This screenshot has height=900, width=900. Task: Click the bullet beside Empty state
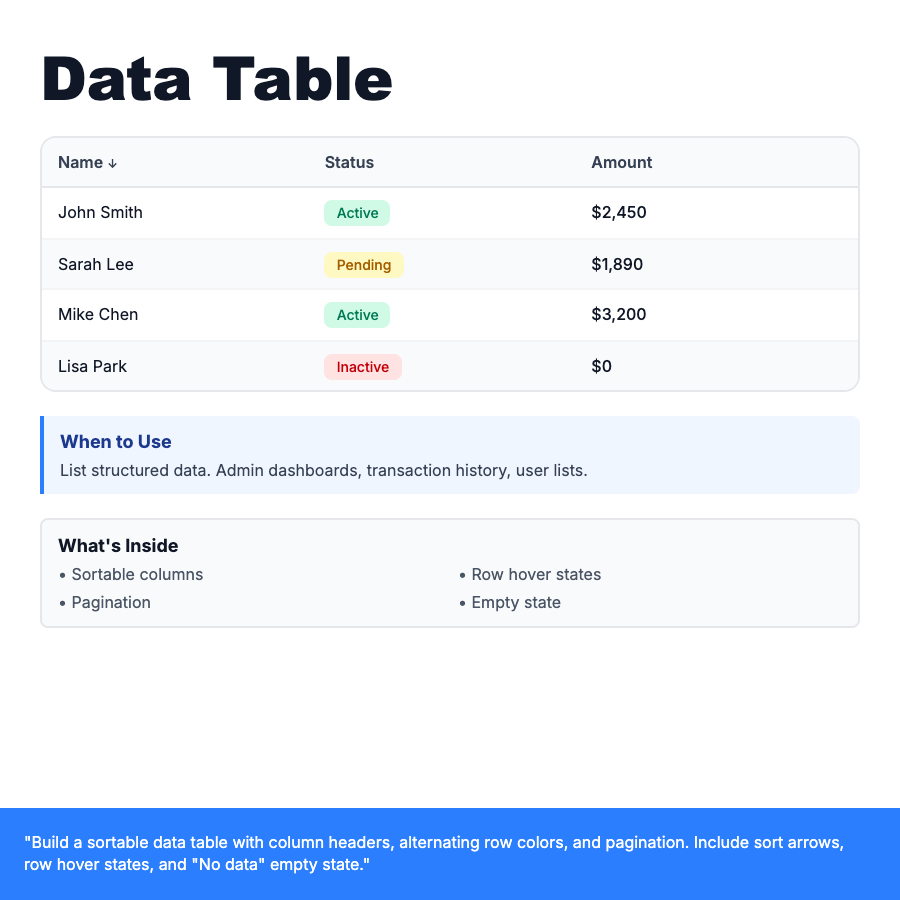coord(462,603)
